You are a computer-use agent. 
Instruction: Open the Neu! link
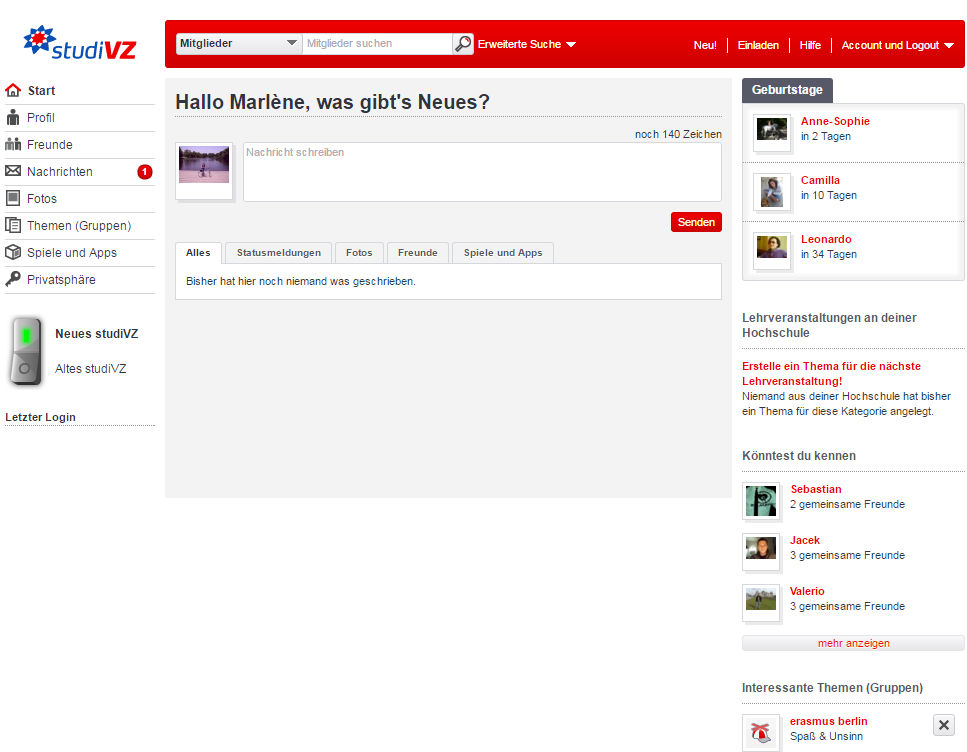(x=705, y=45)
